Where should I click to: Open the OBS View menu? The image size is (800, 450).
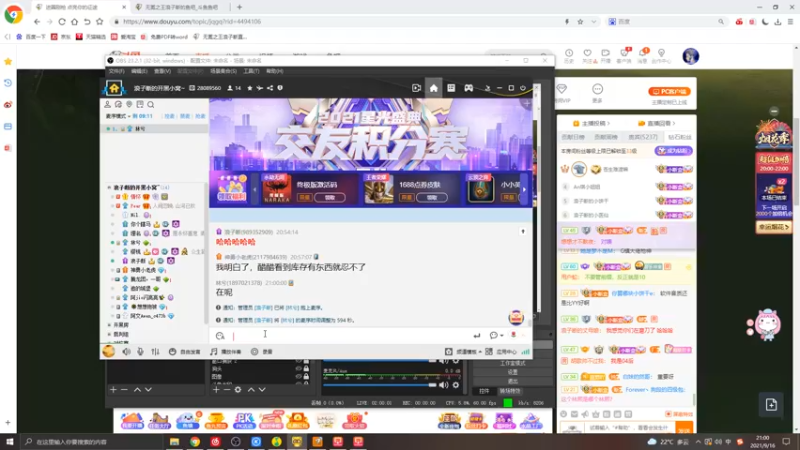162,71
